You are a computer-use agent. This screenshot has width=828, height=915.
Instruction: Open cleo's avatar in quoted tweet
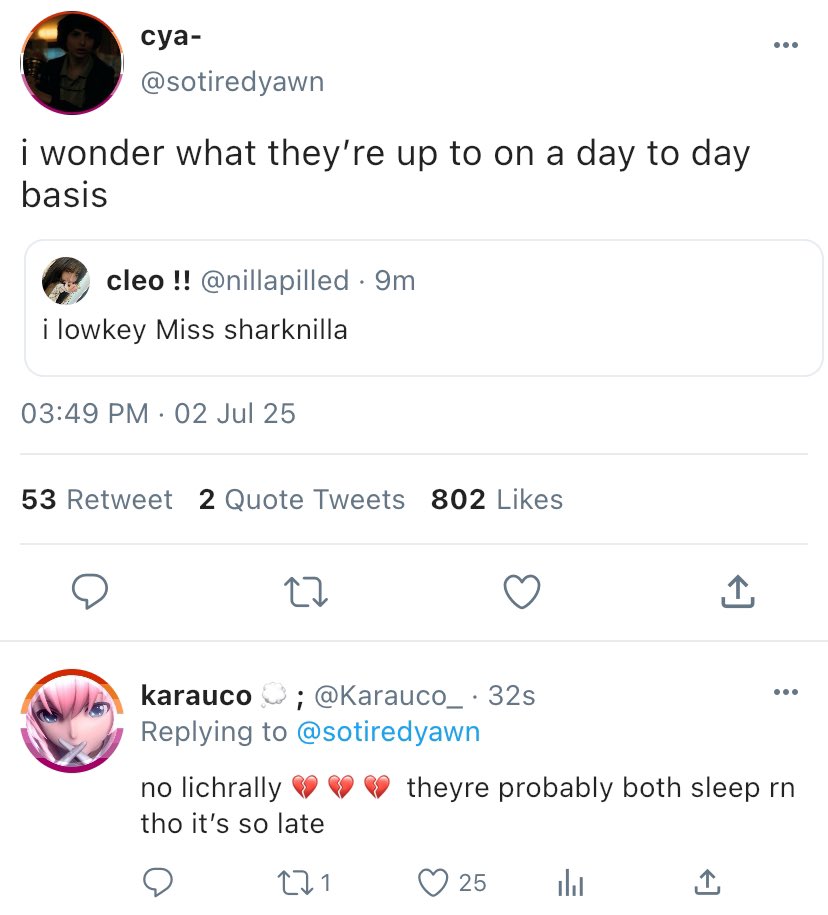coord(66,282)
